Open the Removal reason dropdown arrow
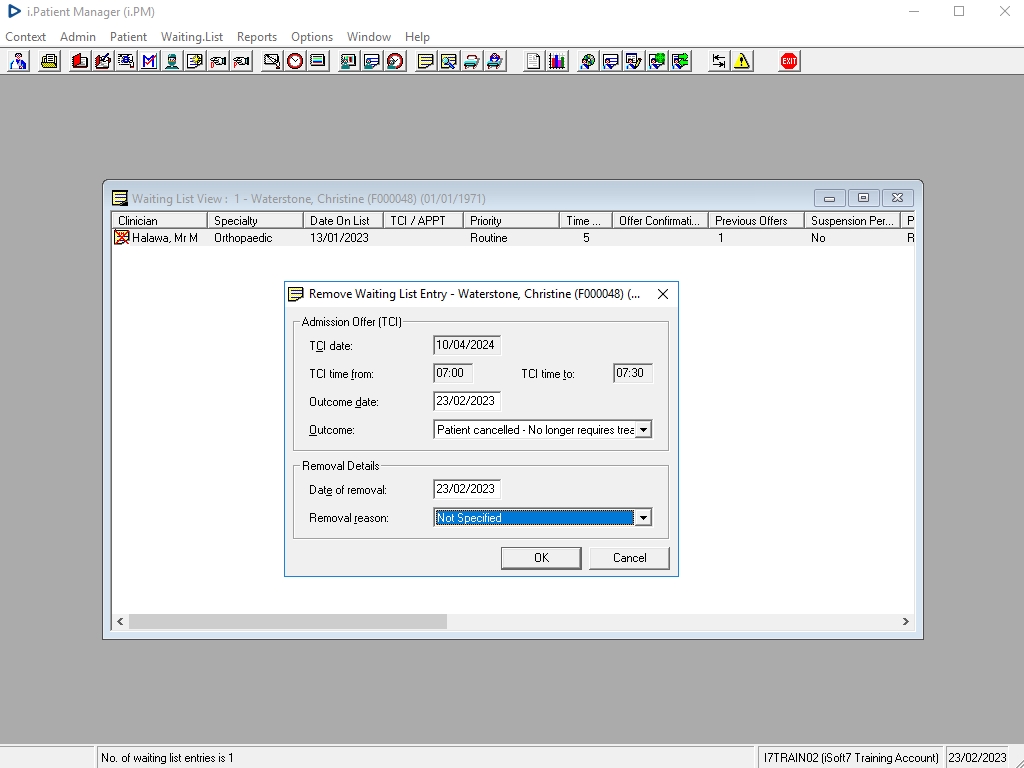 point(643,518)
